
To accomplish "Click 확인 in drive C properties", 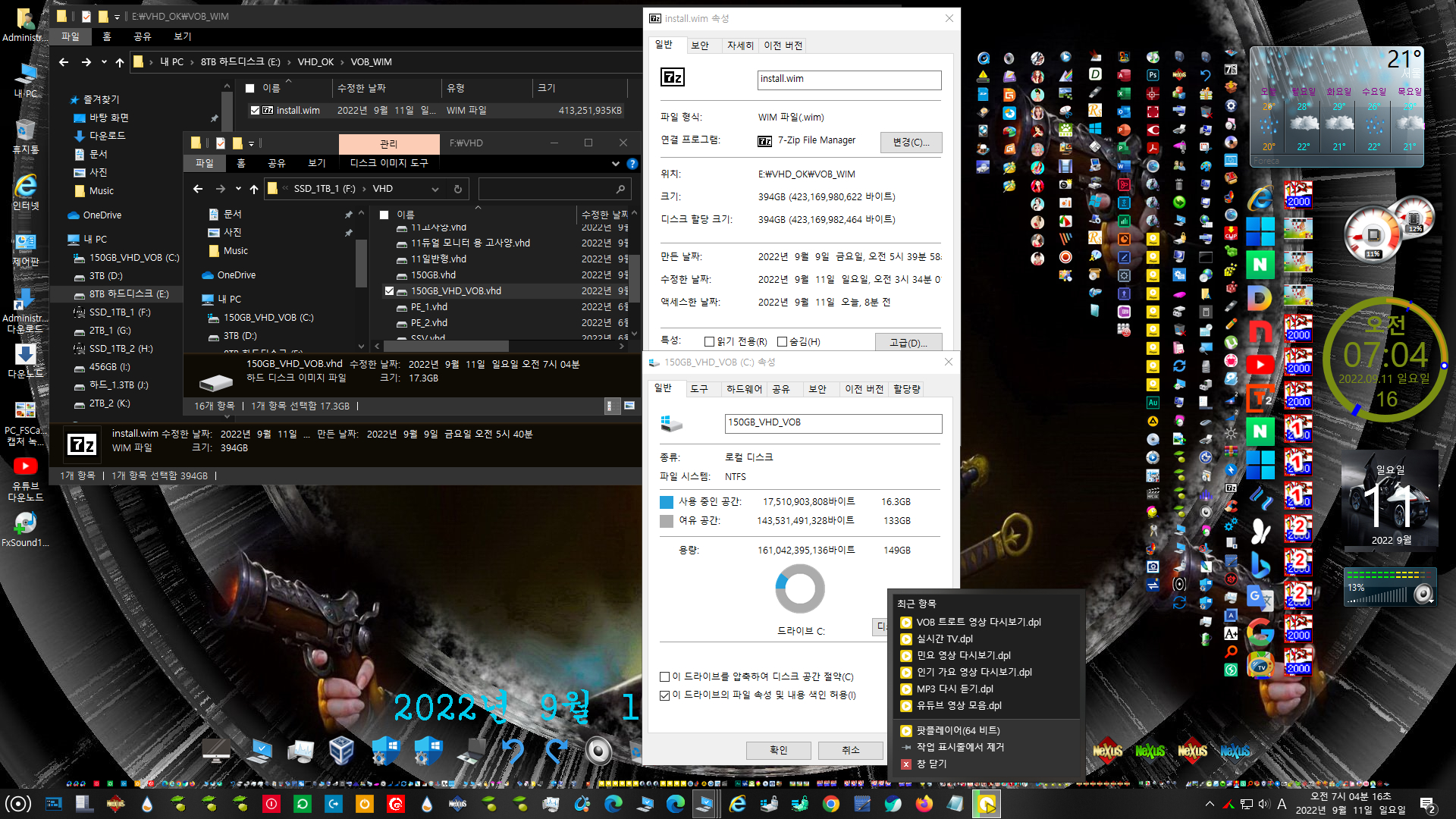I will click(x=779, y=751).
